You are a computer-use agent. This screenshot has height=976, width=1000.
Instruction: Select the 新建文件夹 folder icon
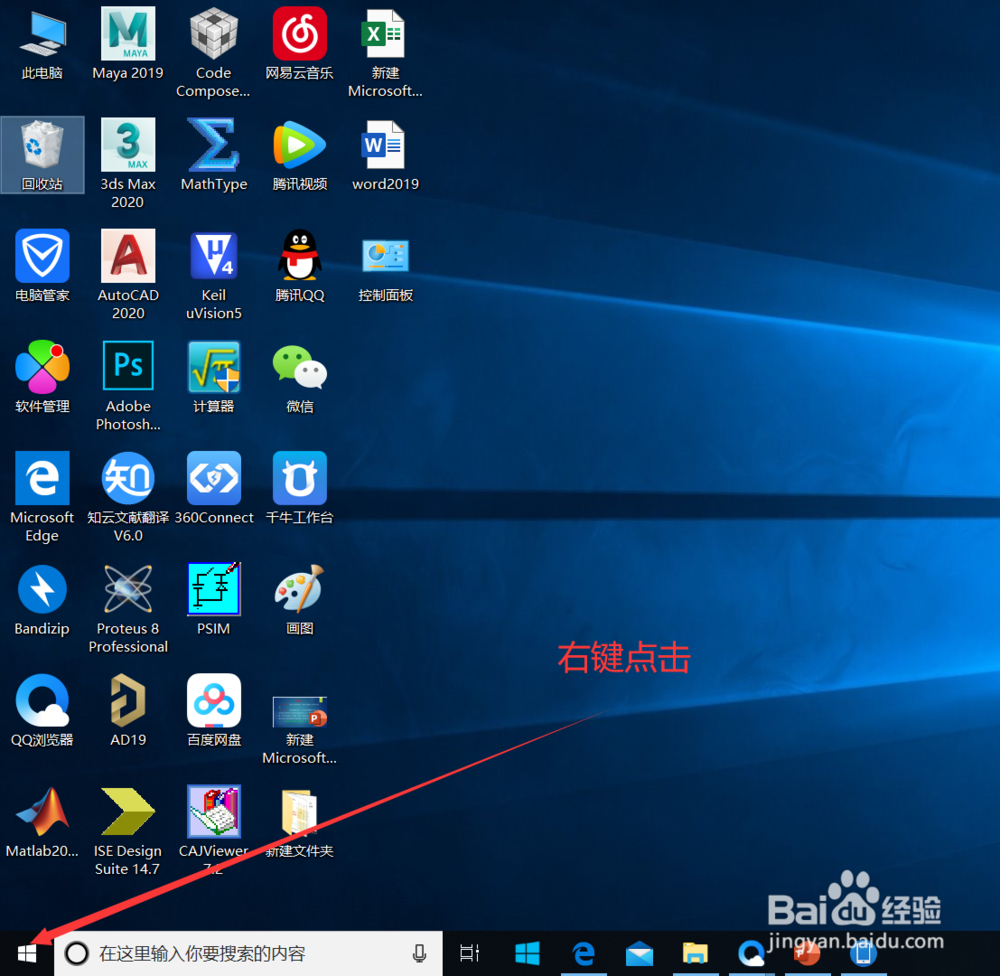point(300,823)
